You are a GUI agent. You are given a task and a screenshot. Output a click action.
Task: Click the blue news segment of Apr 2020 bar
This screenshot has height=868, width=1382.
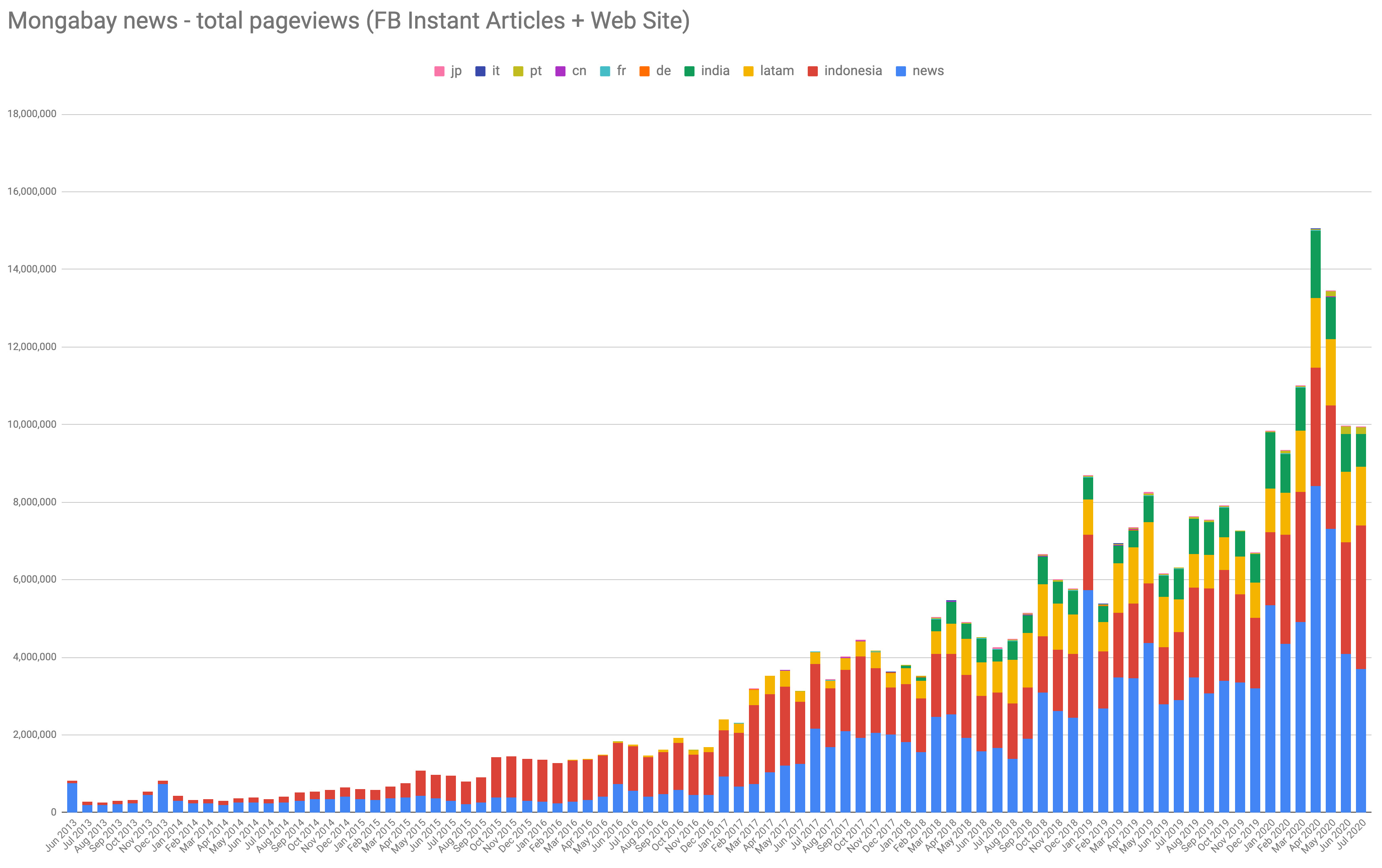pos(1315,649)
